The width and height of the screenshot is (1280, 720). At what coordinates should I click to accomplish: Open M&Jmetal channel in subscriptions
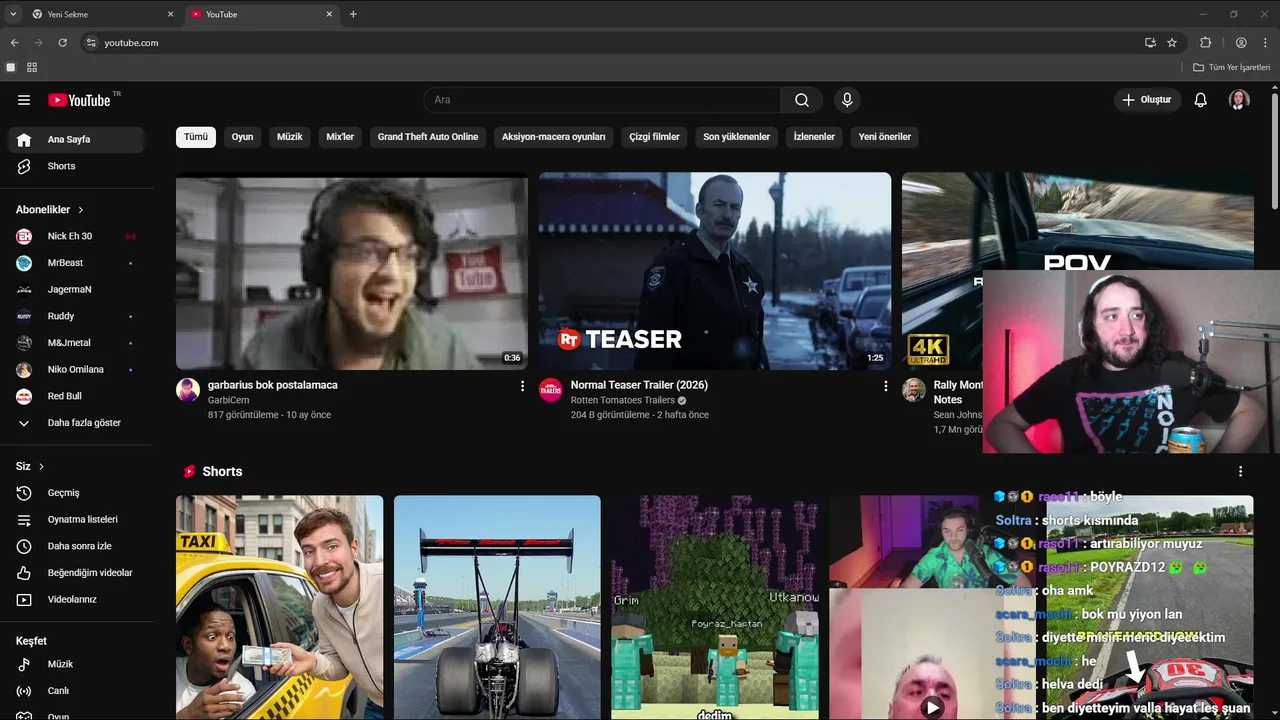tap(76, 343)
